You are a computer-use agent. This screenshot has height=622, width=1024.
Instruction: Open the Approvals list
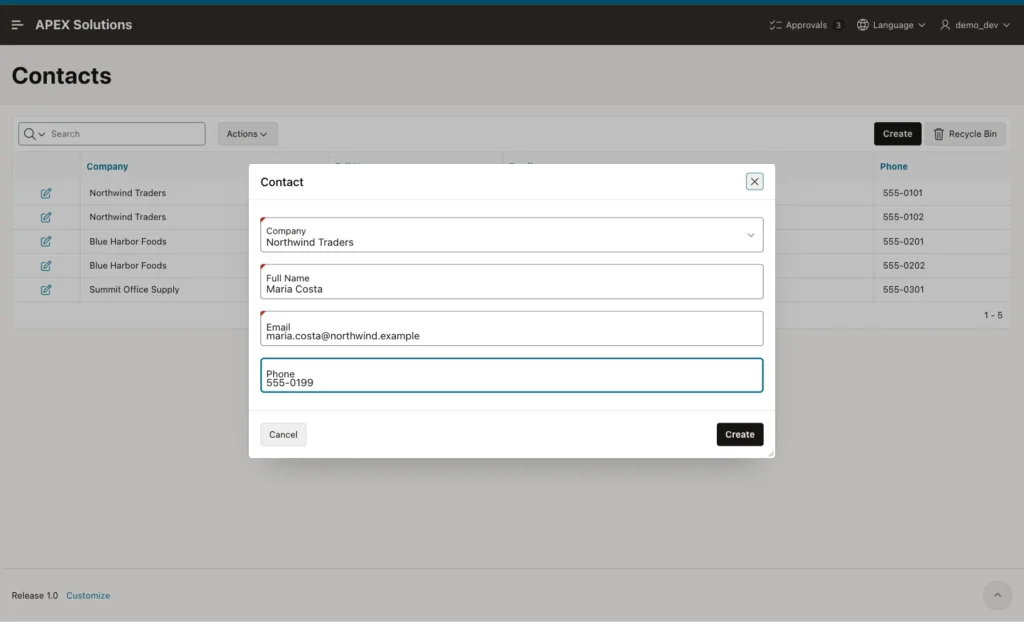tap(806, 25)
